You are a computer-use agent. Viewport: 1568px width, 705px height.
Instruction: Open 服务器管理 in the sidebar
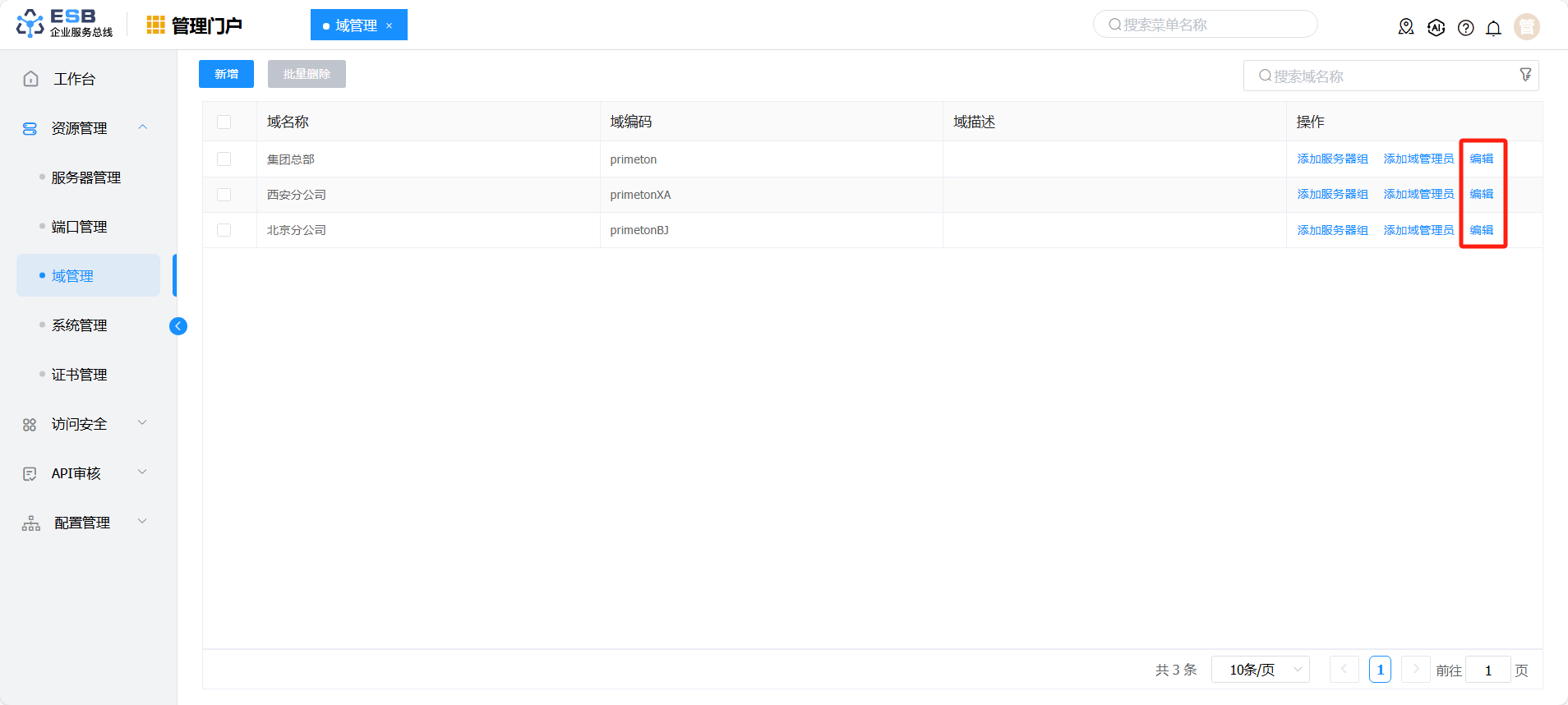[88, 177]
